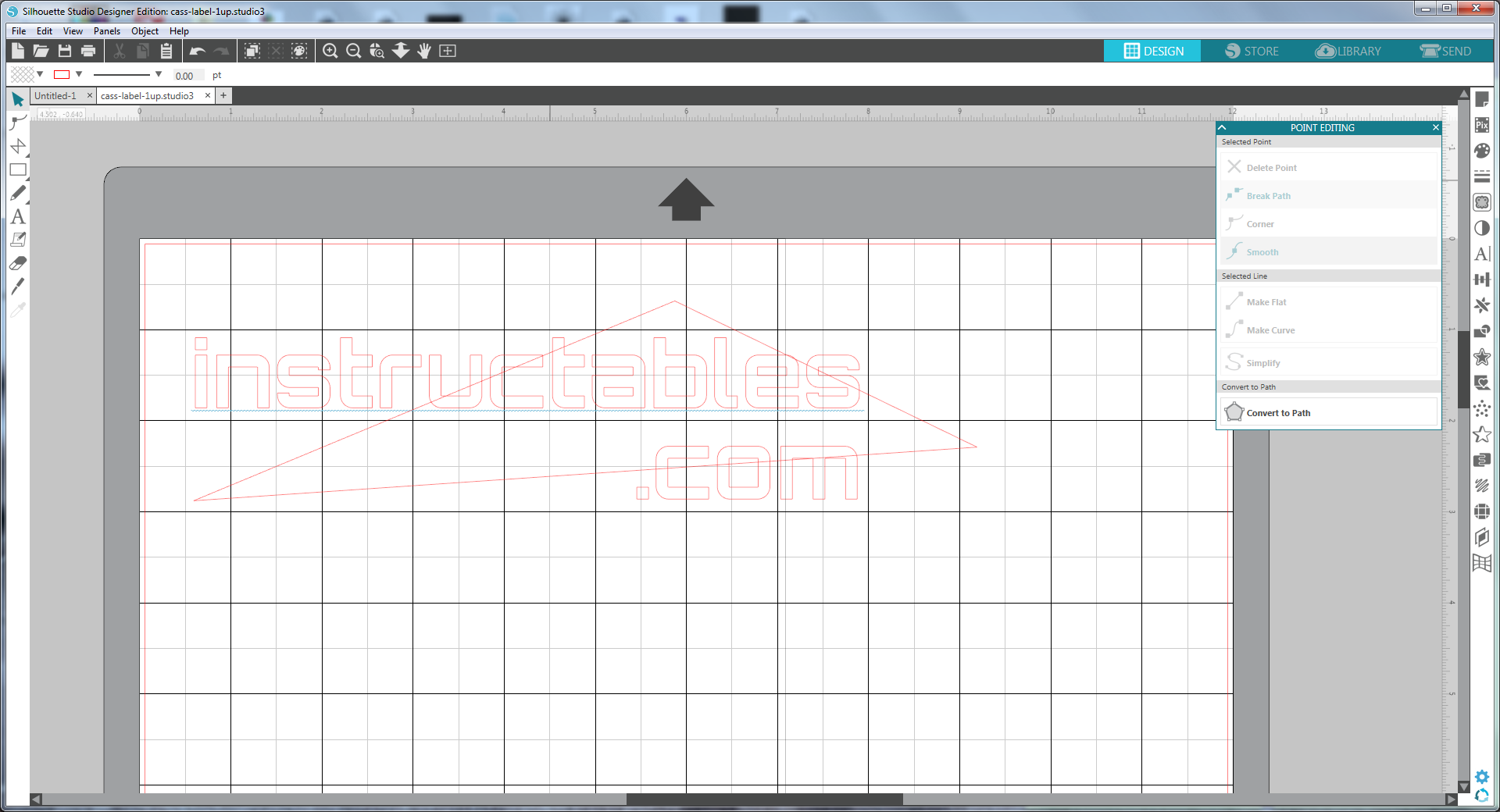This screenshot has height=812, width=1500.
Task: Open the line color dropdown arrow
Action: tap(79, 74)
